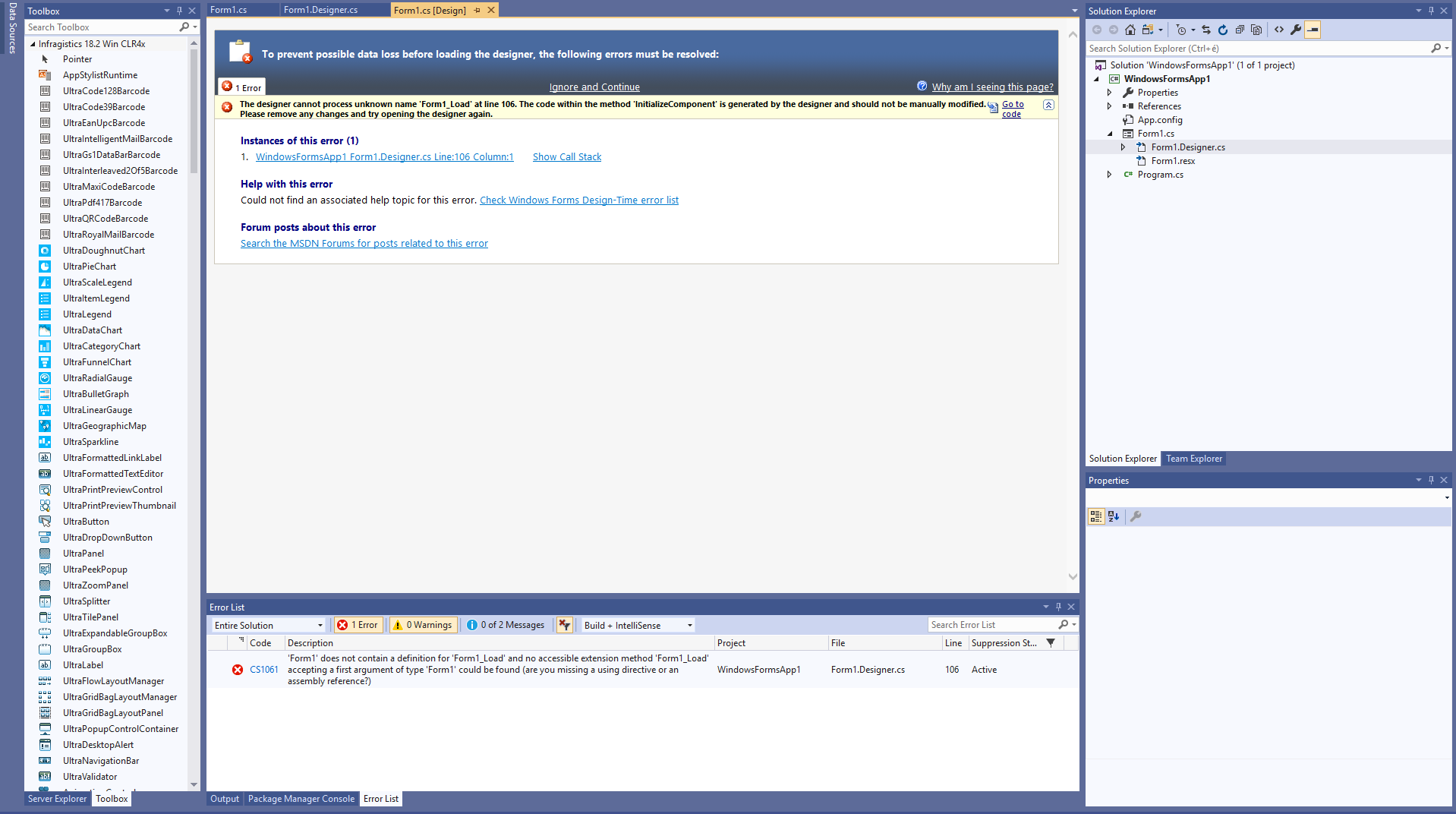Collapse designer error details chevron
The width and height of the screenshot is (1456, 814).
(x=1048, y=105)
